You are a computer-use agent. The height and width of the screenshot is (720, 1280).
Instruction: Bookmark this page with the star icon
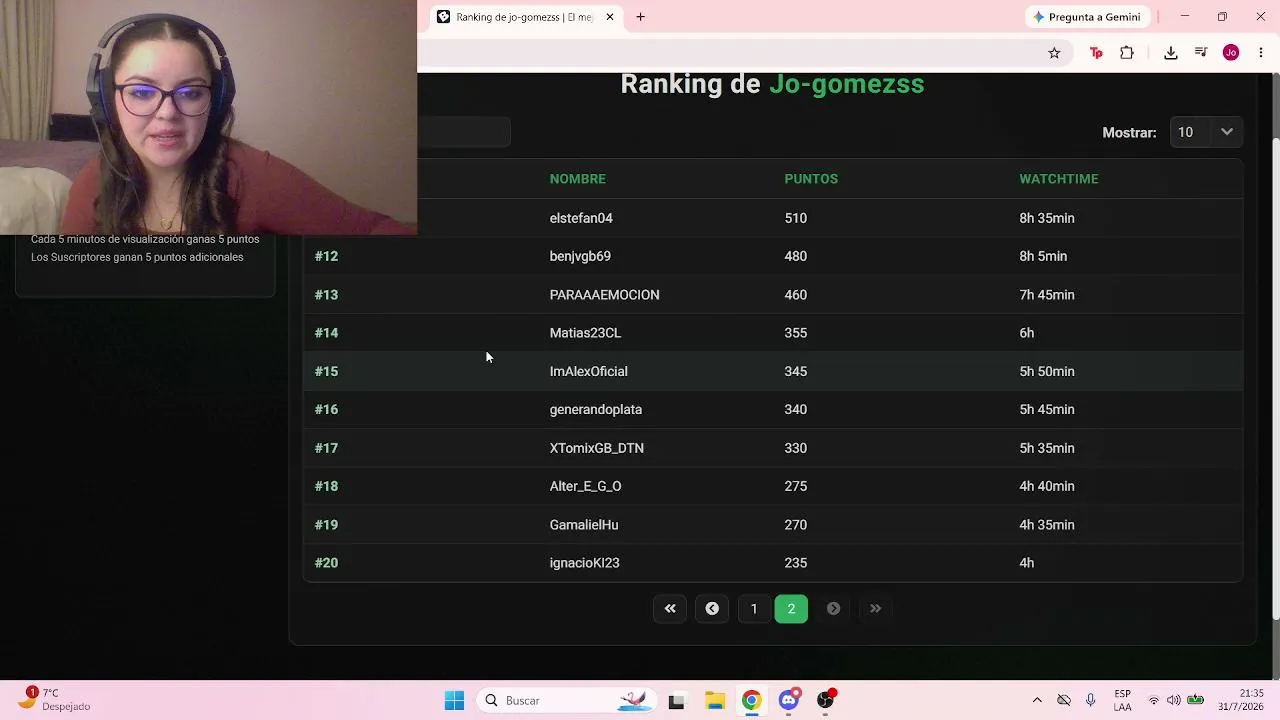click(1054, 53)
